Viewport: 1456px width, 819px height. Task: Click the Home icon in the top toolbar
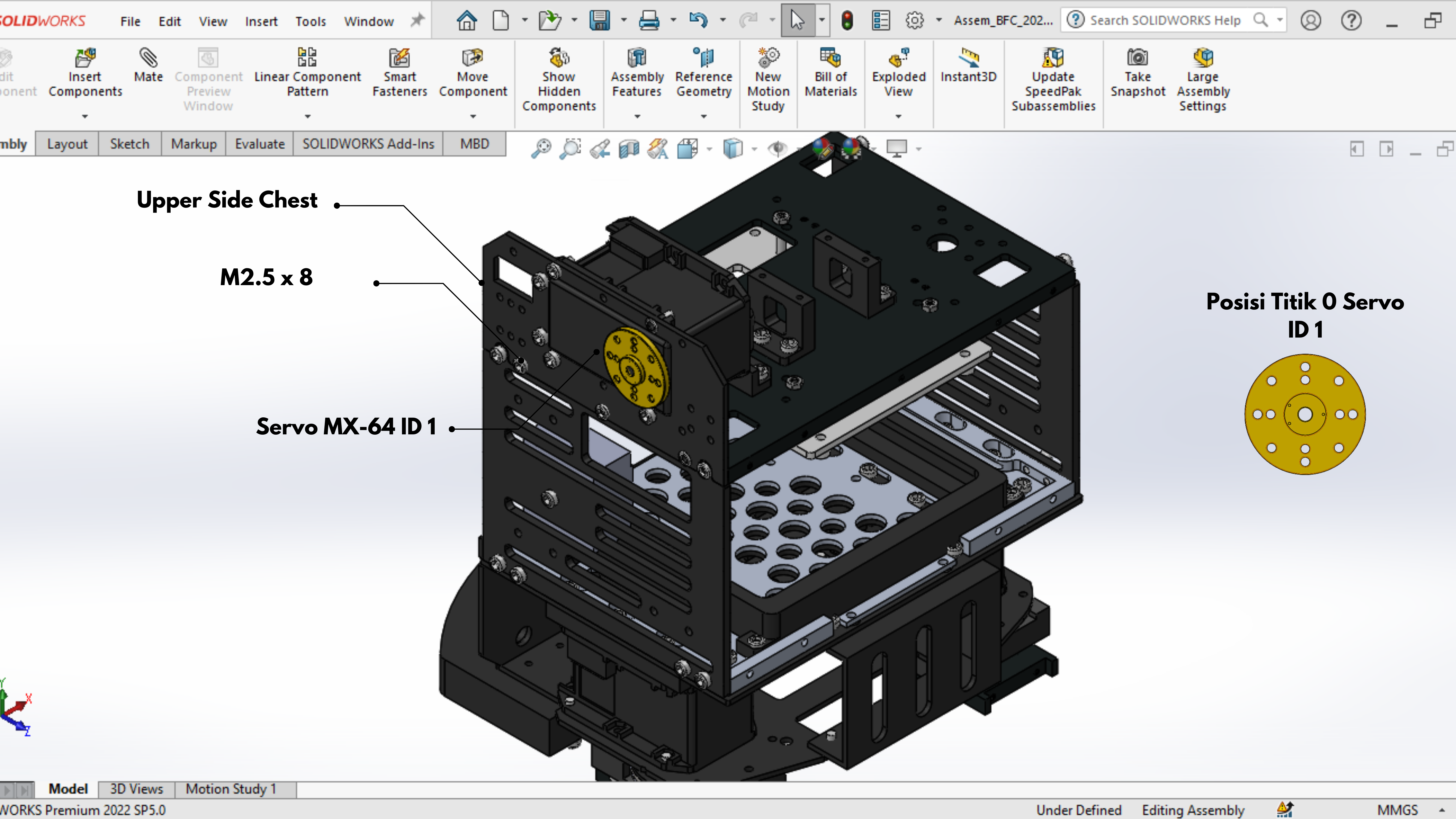tap(467, 20)
